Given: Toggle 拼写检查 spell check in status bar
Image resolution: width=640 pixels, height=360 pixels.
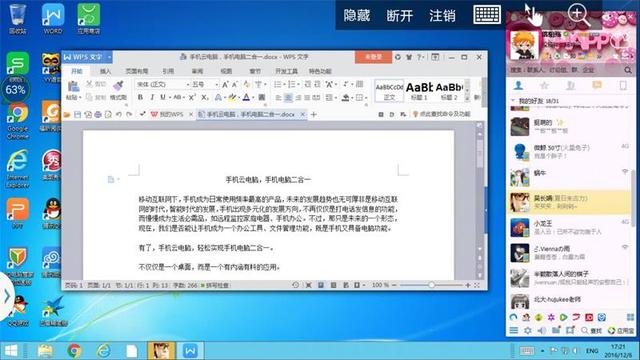Looking at the screenshot, I should pyautogui.click(x=215, y=285).
